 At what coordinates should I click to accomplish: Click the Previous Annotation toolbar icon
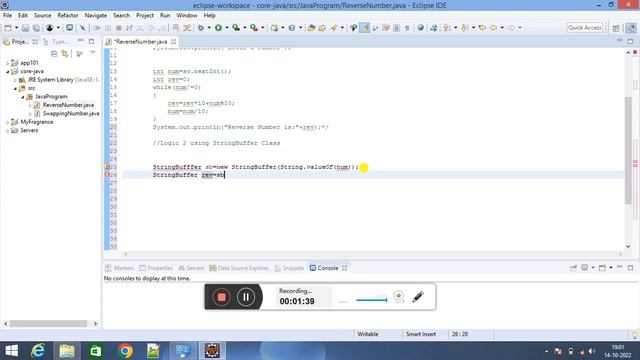(464, 28)
